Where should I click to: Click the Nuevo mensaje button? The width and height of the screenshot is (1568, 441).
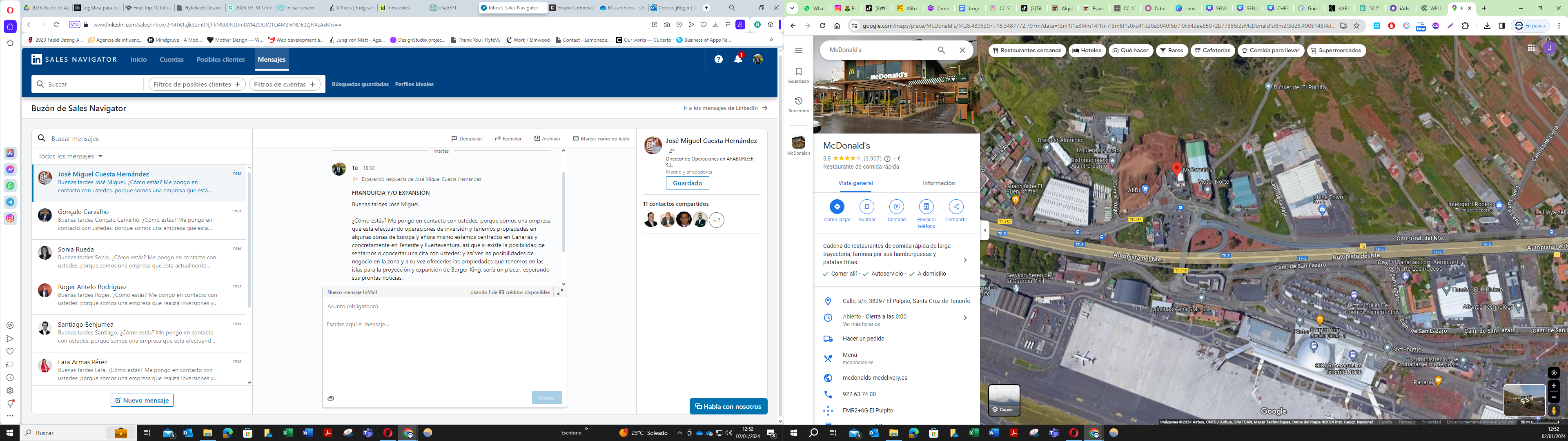pos(142,401)
